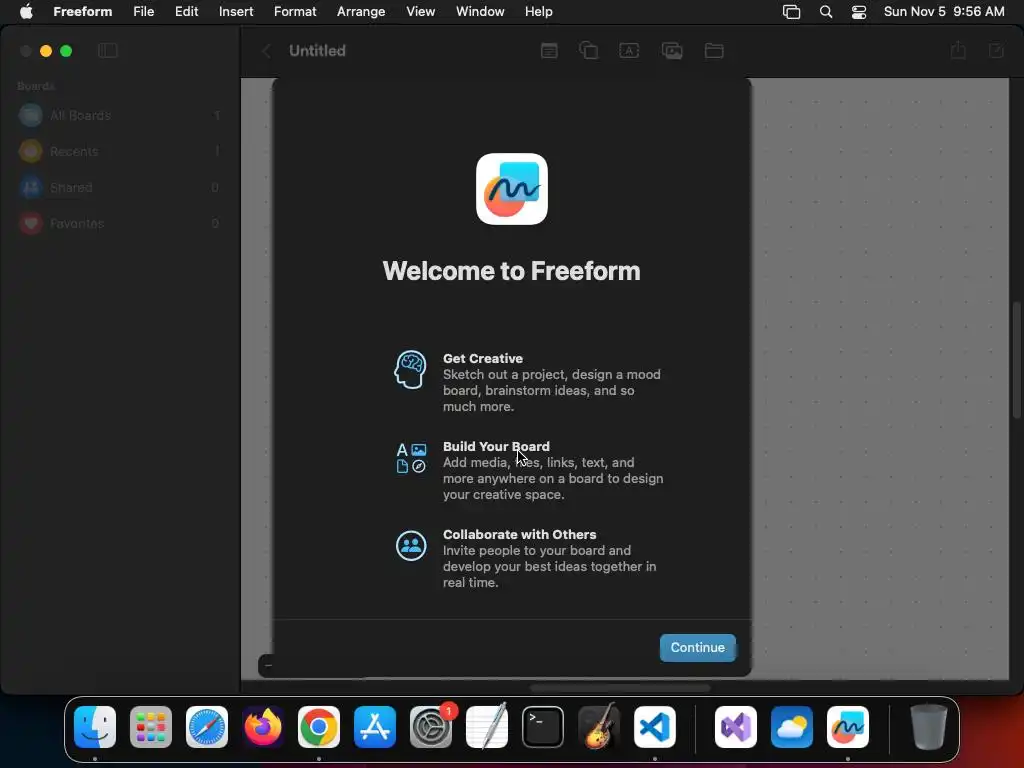Click the vertical scrollbar at right edge
Viewport: 1024px width, 768px height.
click(1017, 359)
